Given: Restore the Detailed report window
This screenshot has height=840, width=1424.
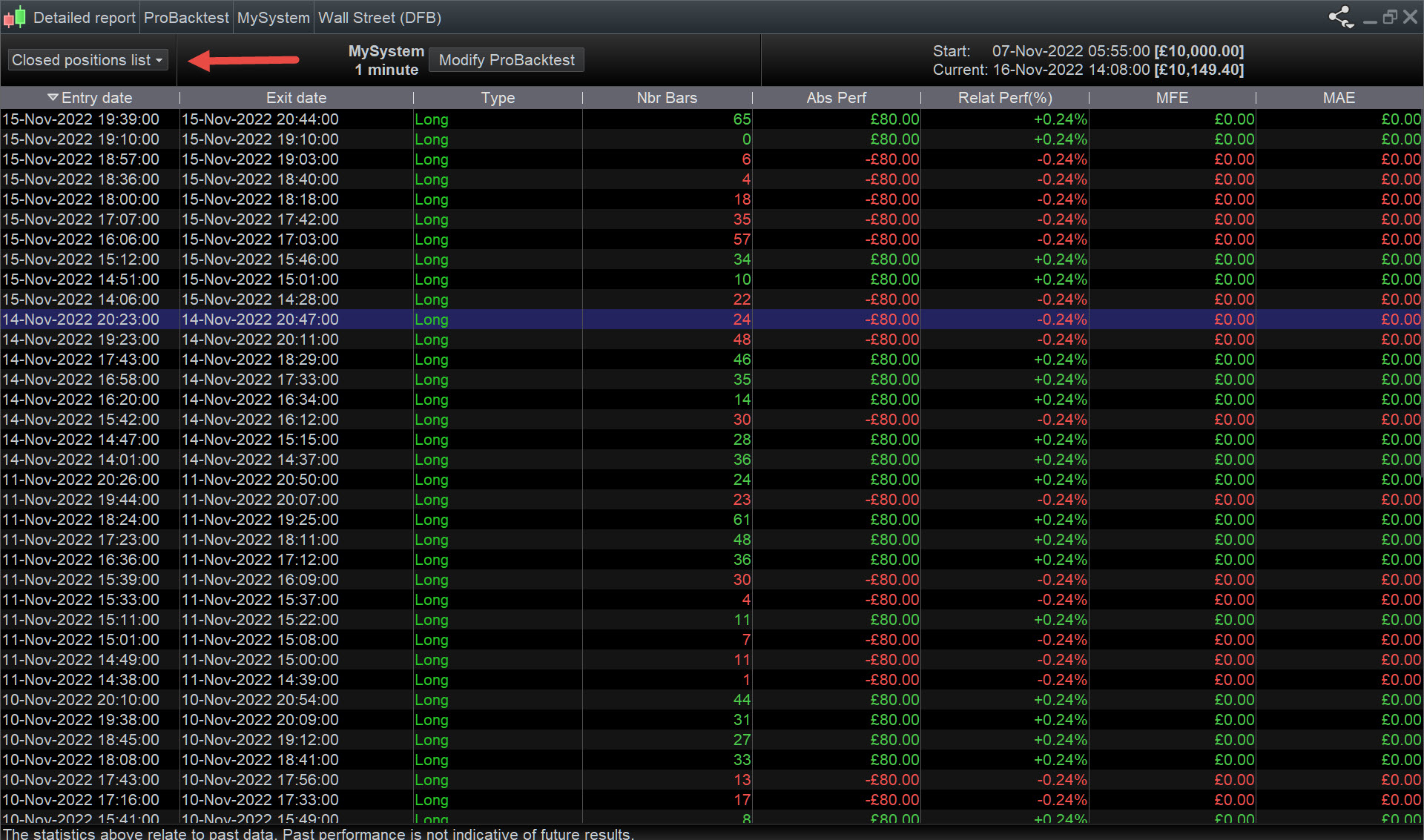Looking at the screenshot, I should pyautogui.click(x=1390, y=16).
